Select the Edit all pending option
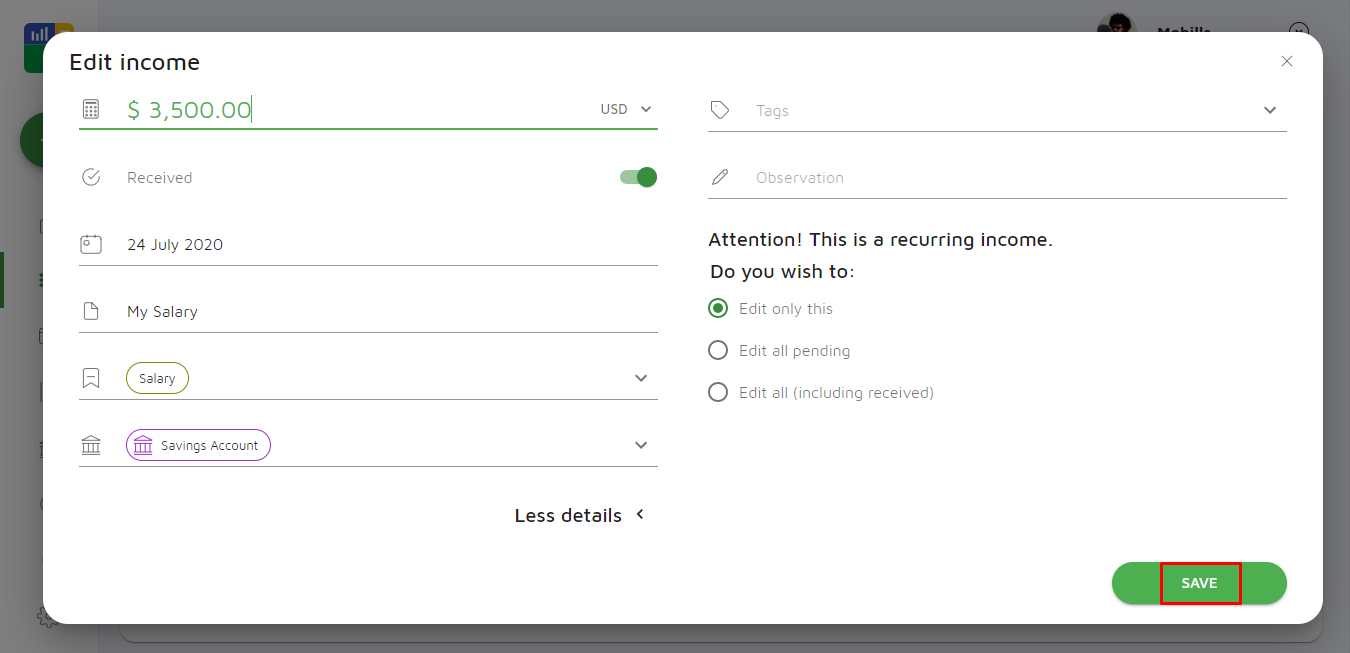The image size is (1350, 653). pos(718,350)
